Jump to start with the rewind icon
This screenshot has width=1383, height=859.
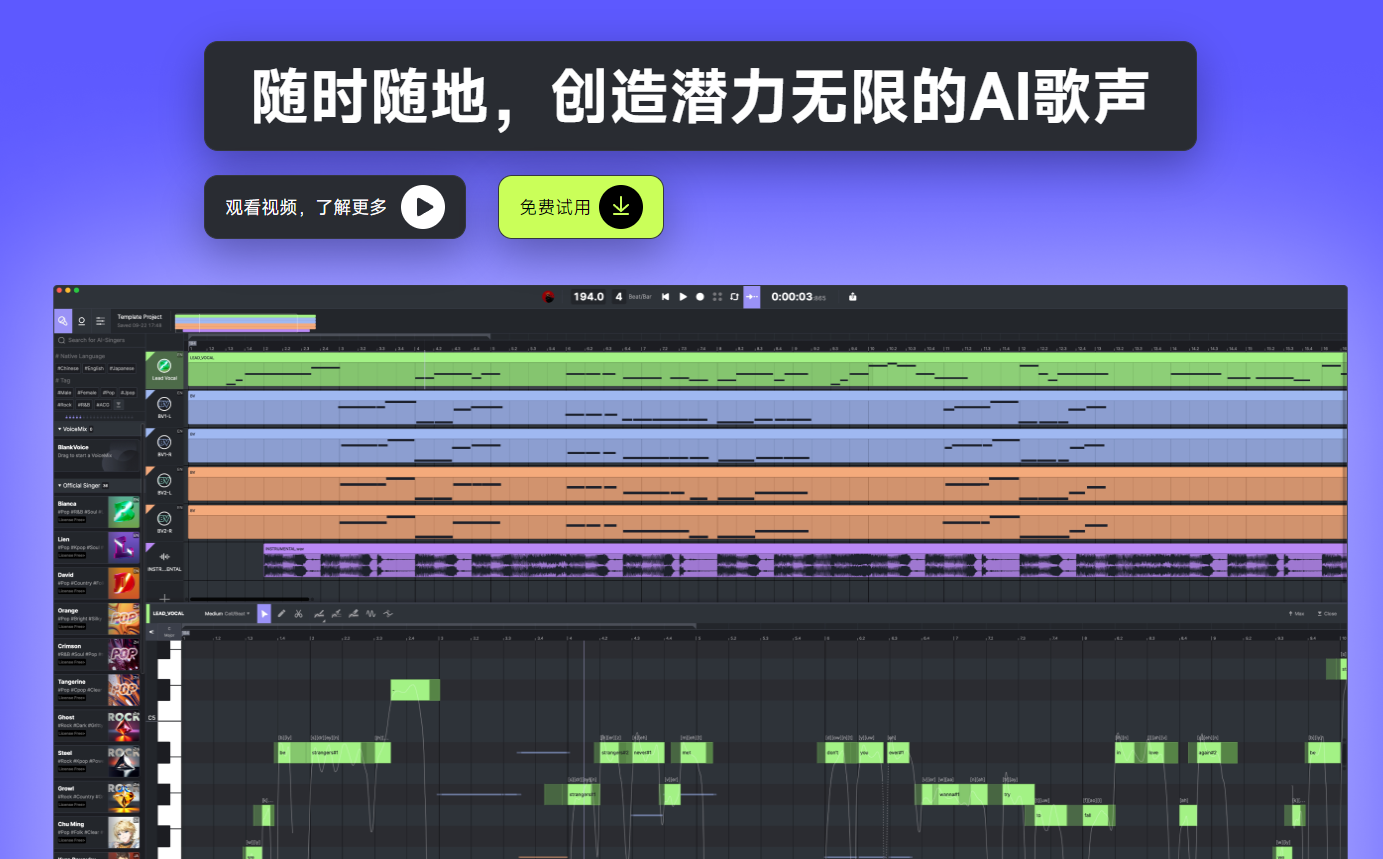666,297
